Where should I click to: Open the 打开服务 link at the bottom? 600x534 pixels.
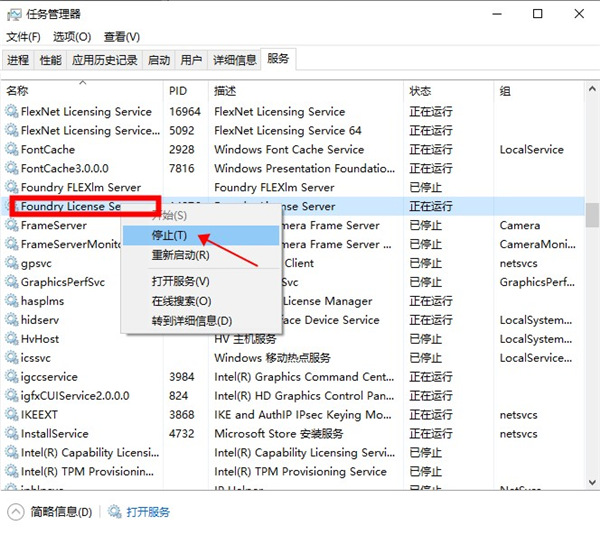[148, 512]
